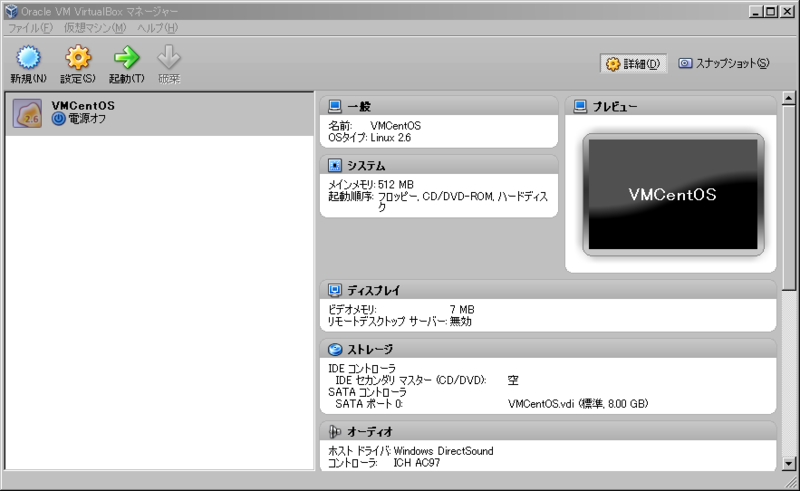Click the 'OSタイプ: Linux 2.6' line
The width and height of the screenshot is (800, 491).
[369, 137]
